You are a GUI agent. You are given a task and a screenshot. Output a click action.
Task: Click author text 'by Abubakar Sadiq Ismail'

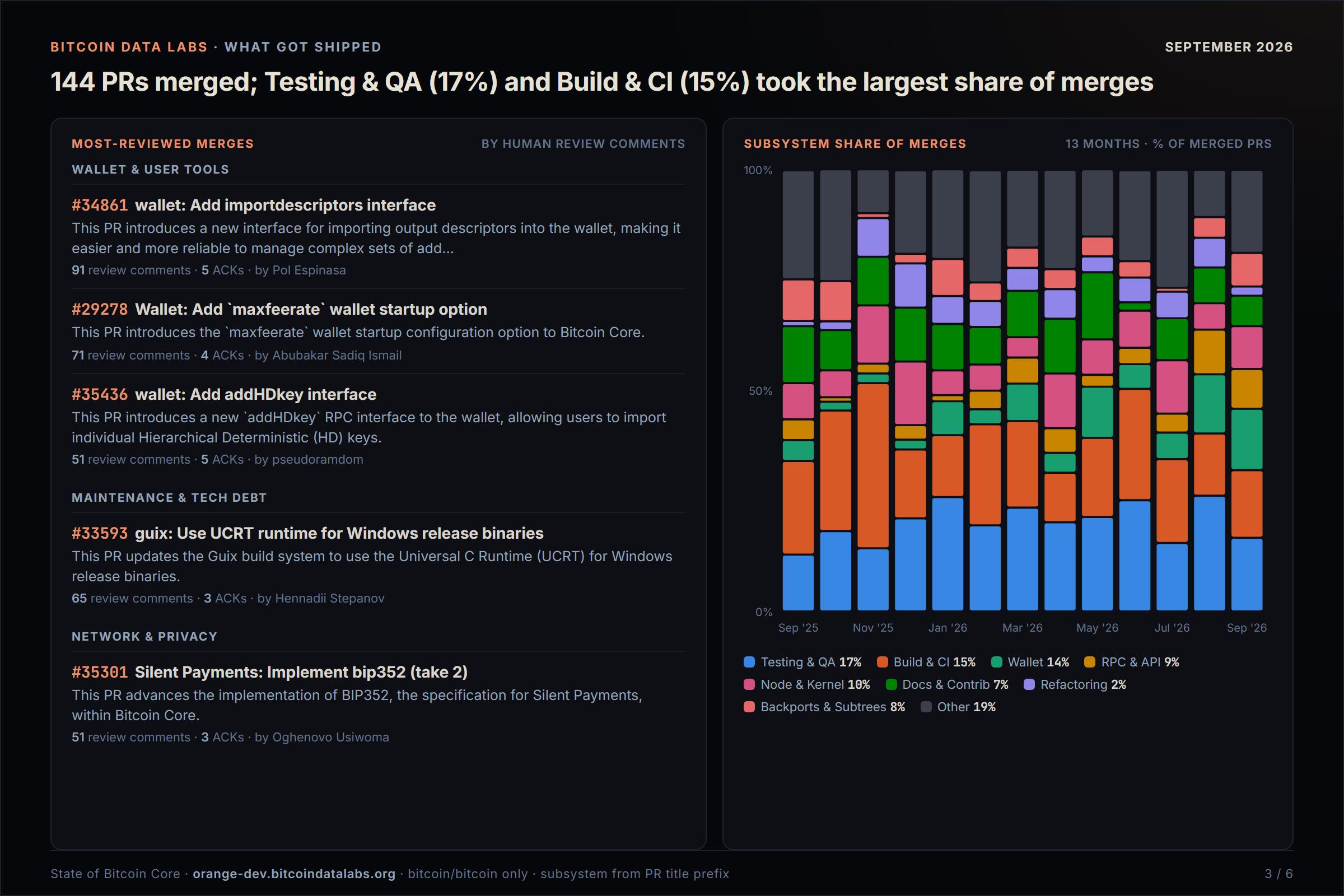click(328, 356)
